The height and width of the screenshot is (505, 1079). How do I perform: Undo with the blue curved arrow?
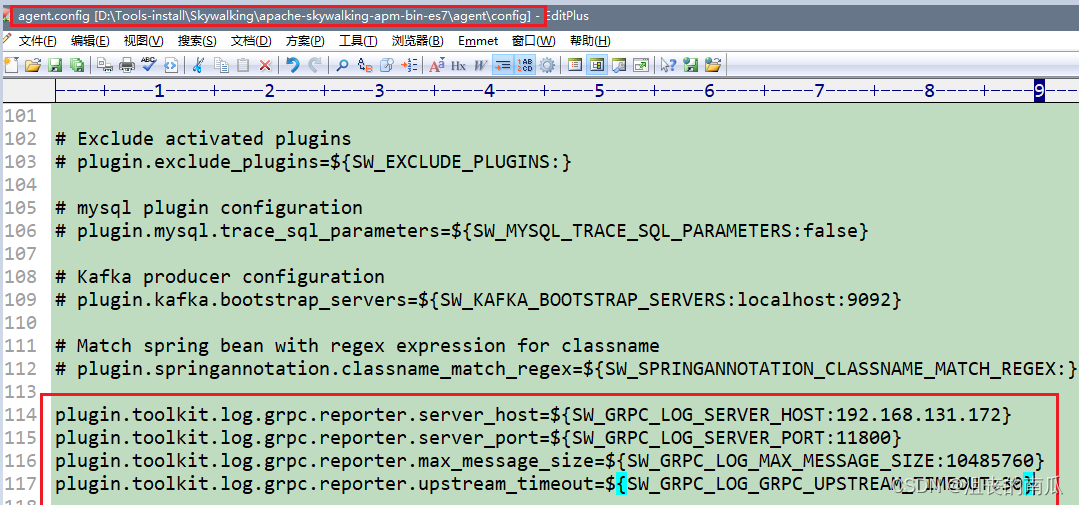(292, 65)
